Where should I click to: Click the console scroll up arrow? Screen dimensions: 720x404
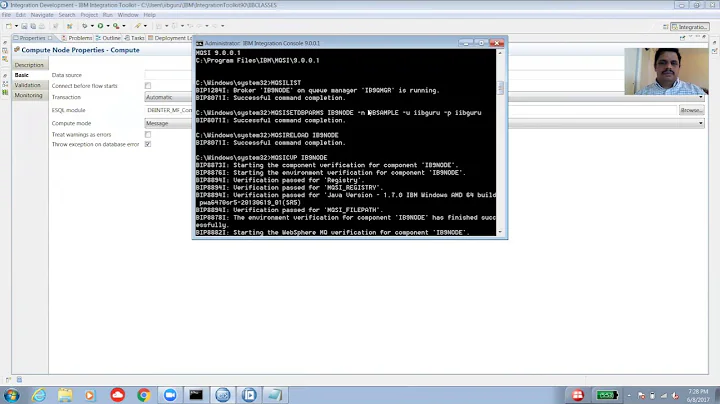(500, 53)
